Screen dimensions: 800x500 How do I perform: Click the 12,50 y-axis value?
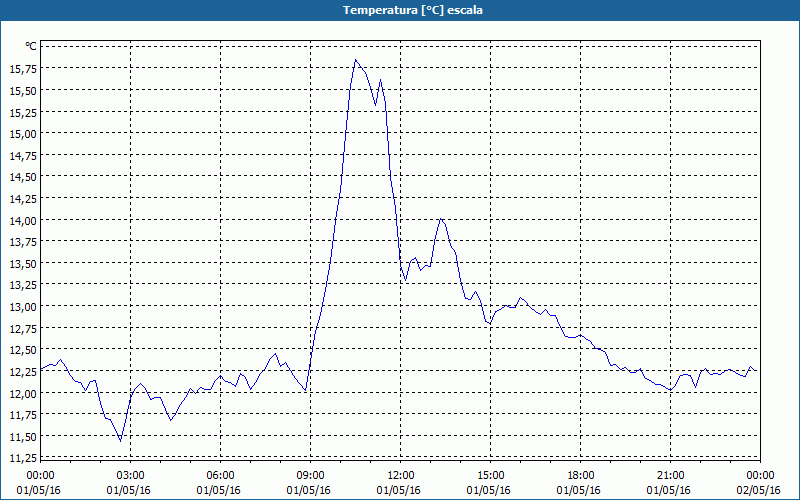click(22, 349)
